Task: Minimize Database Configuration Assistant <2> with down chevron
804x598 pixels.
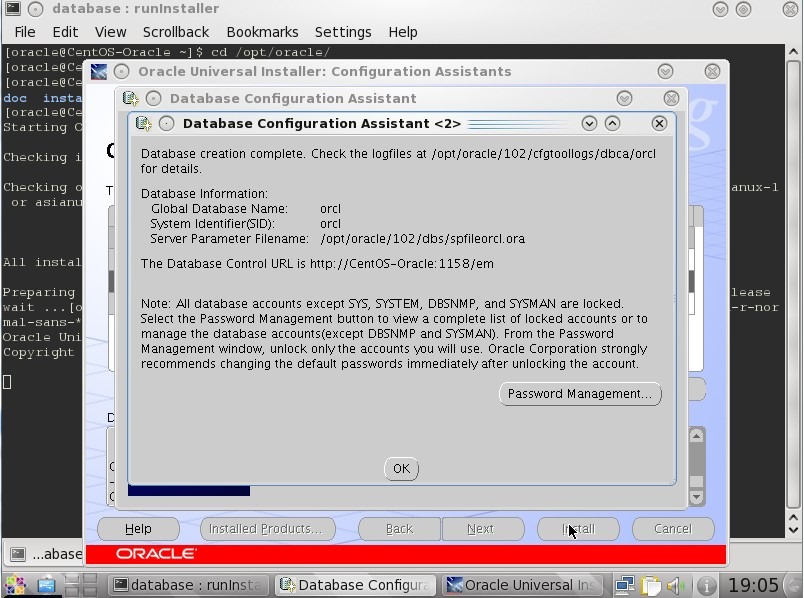Action: coord(589,124)
